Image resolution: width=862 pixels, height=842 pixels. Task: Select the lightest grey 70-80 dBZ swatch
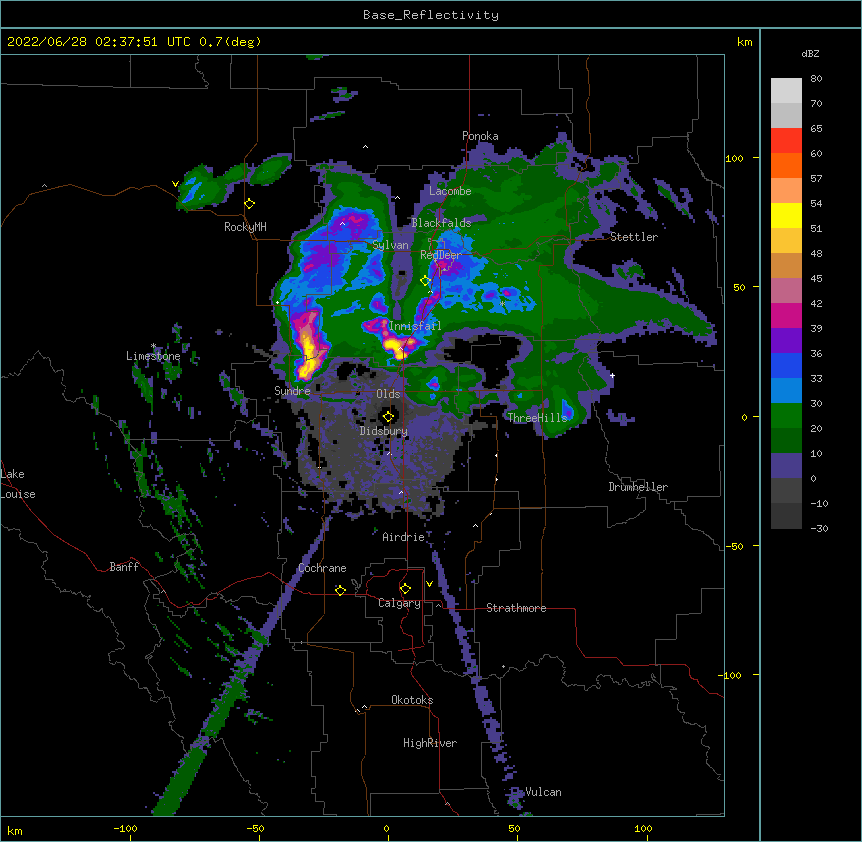786,91
